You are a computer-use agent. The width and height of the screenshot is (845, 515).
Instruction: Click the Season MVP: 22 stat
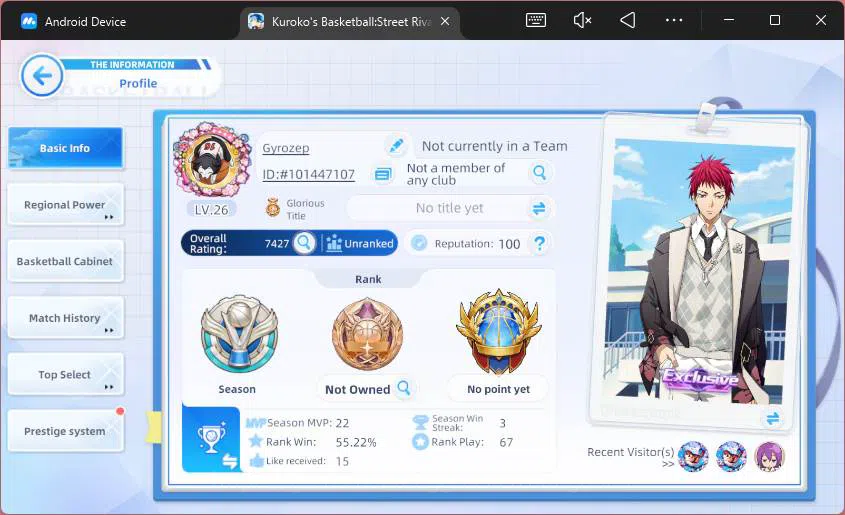tap(297, 423)
